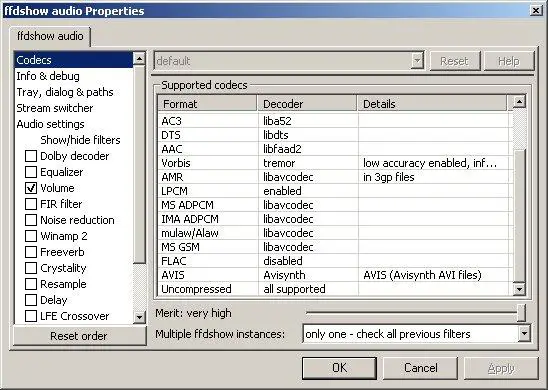Click 'all supported' for Uncompressed

coord(294,289)
